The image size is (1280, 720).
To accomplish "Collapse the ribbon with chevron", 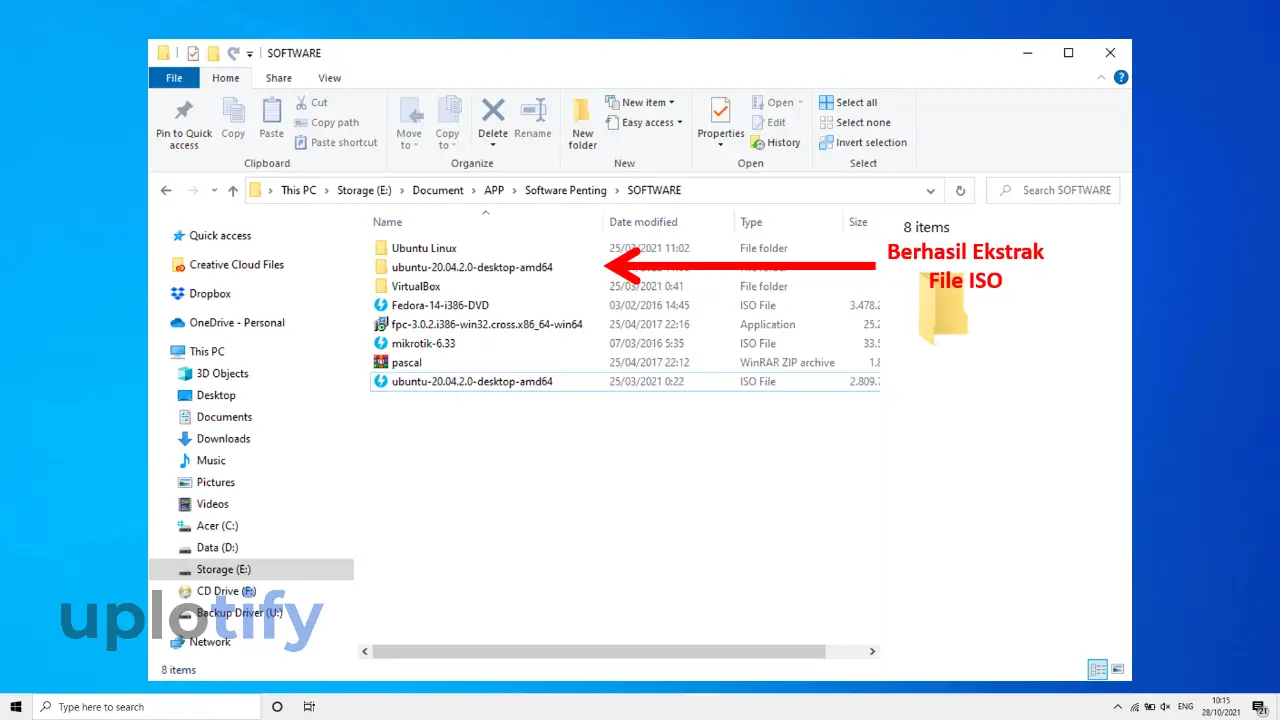I will 1102,77.
